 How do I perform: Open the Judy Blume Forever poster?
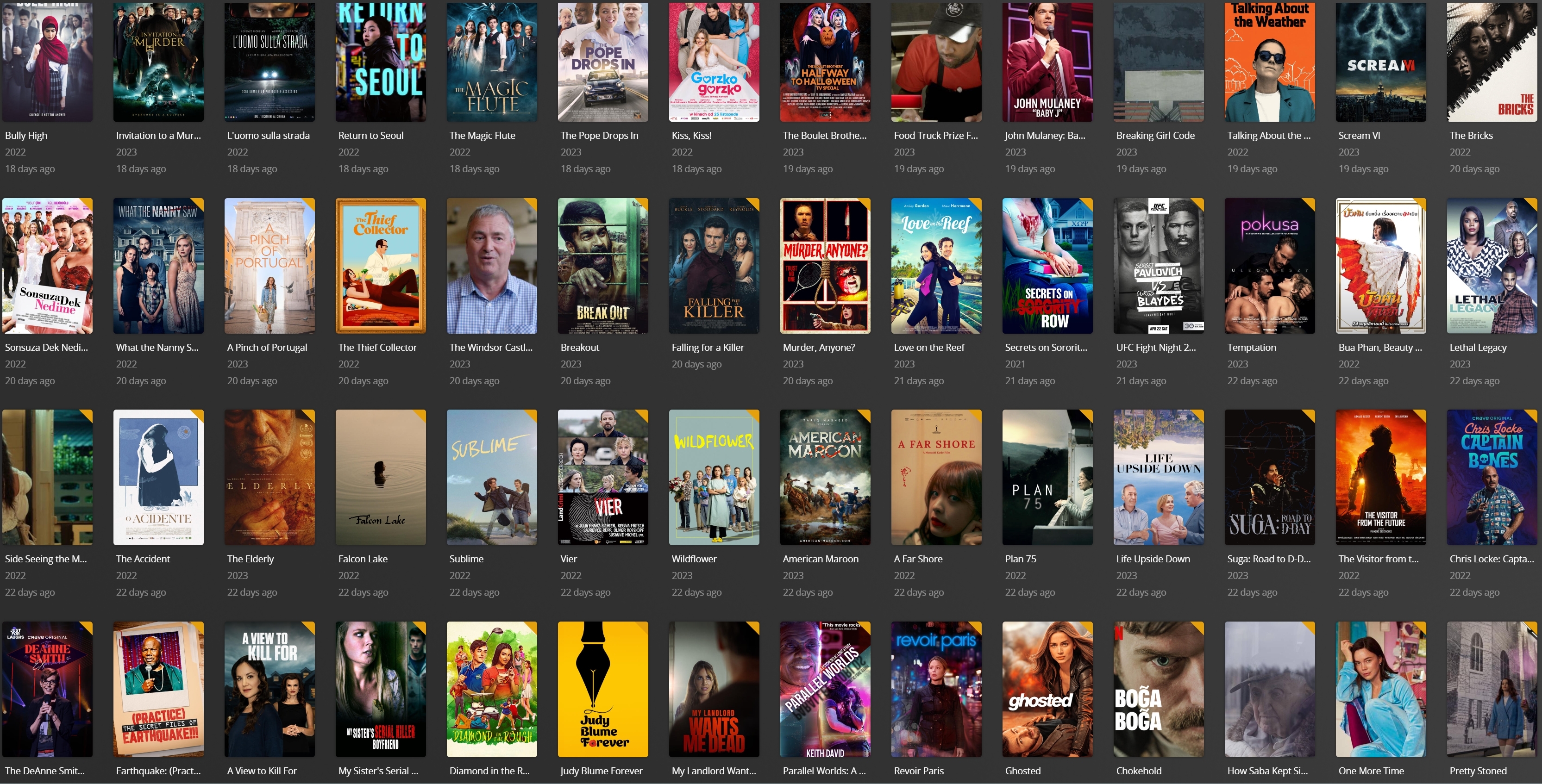coord(603,690)
